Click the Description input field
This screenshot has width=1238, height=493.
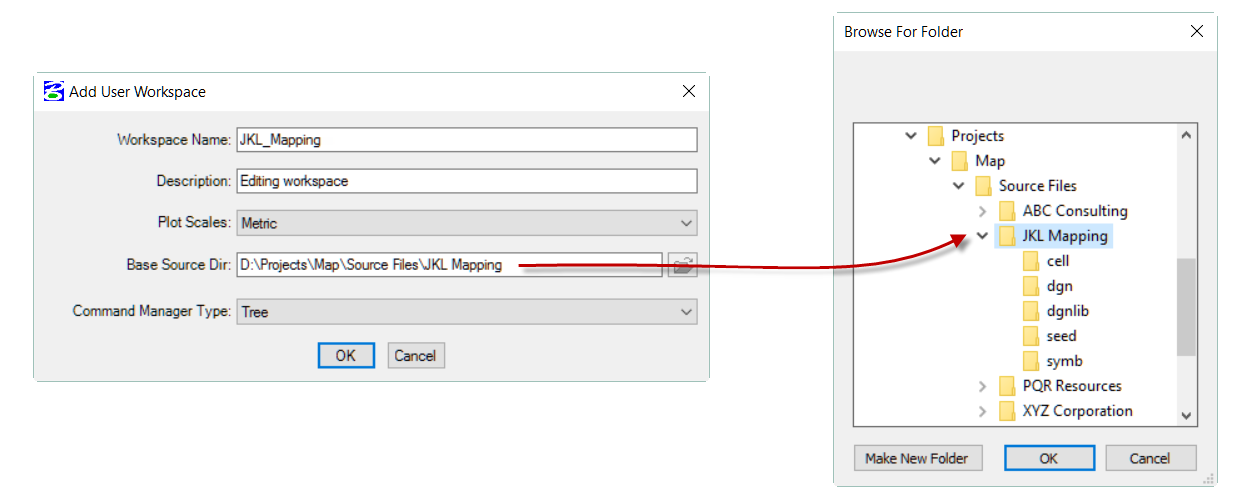pyautogui.click(x=467, y=181)
